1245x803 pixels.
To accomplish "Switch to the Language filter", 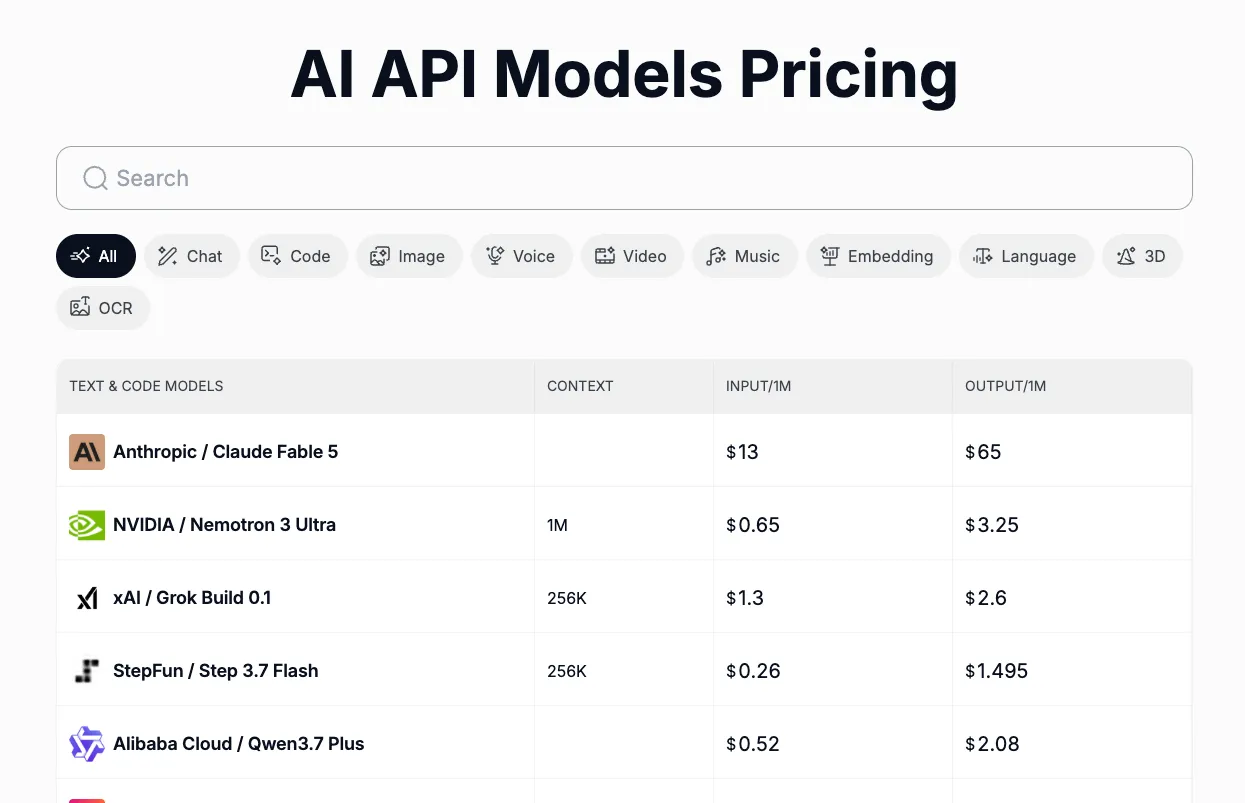I will [x=1026, y=256].
